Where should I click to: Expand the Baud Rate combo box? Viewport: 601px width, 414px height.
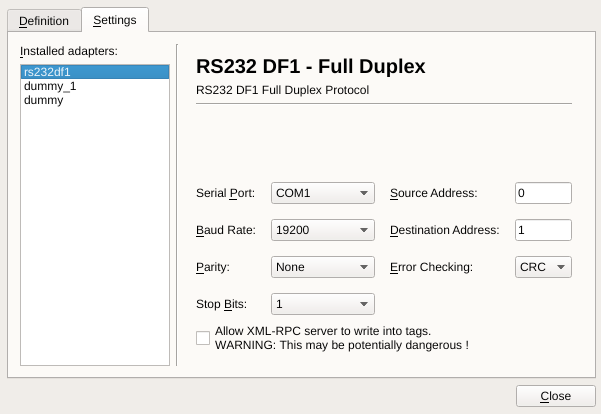point(322,230)
